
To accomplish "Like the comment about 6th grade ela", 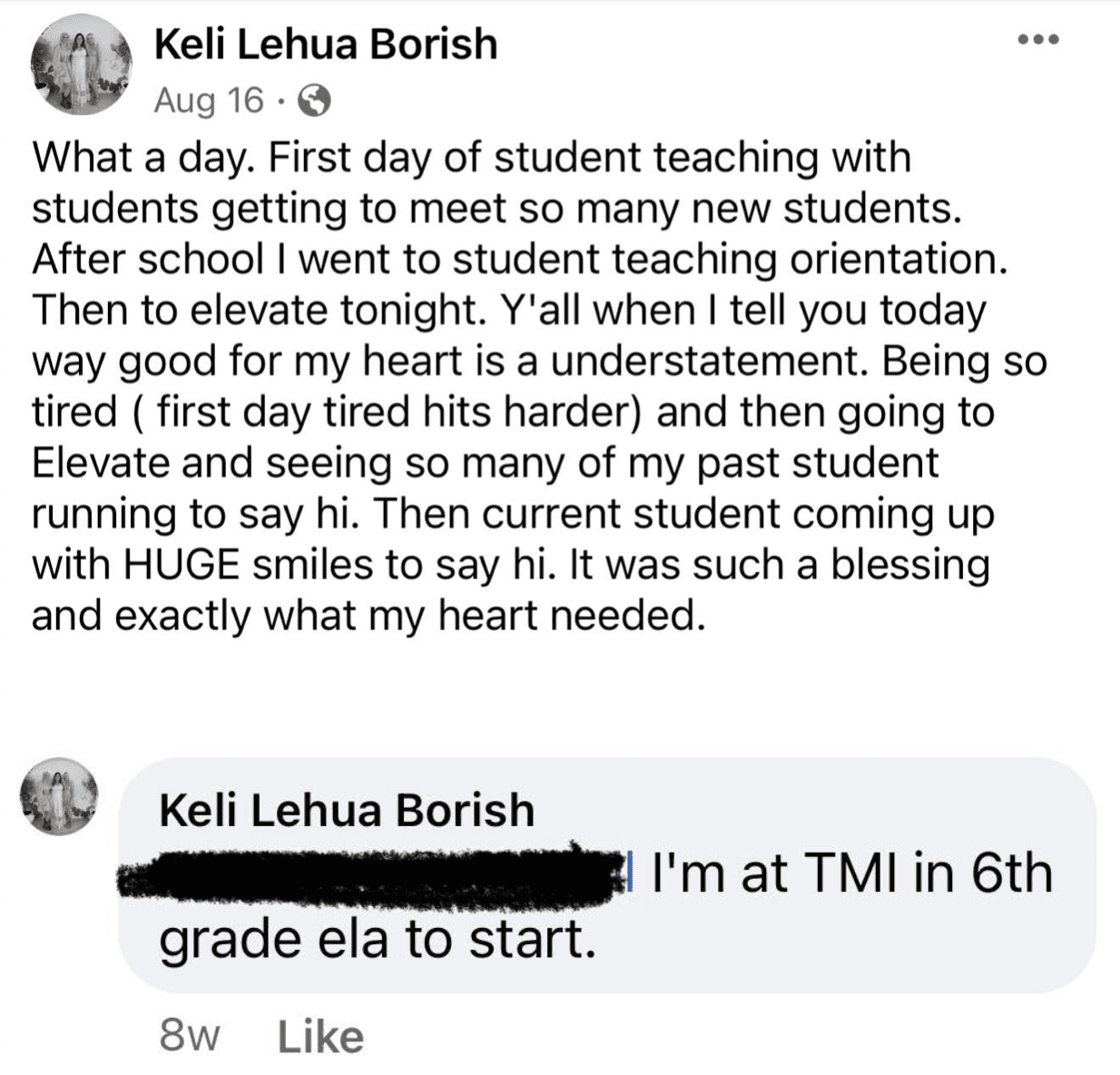I will [320, 1036].
